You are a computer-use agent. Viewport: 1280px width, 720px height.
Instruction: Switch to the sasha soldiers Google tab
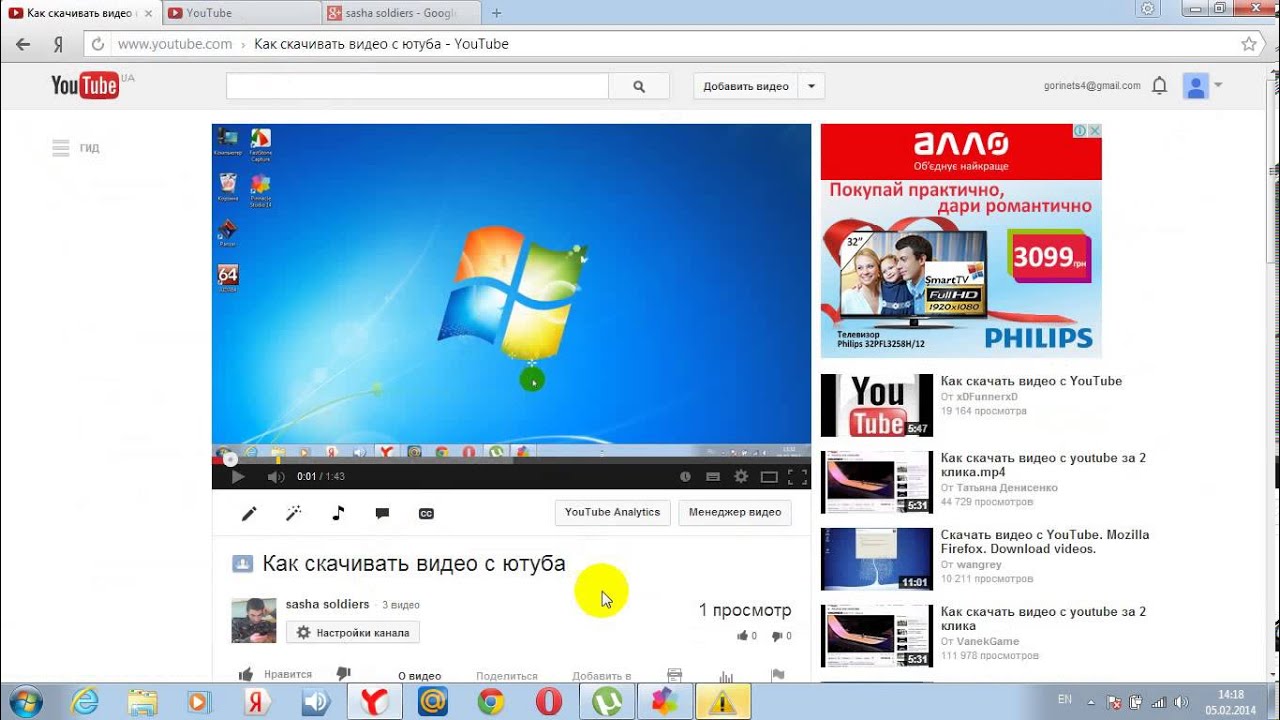[402, 13]
